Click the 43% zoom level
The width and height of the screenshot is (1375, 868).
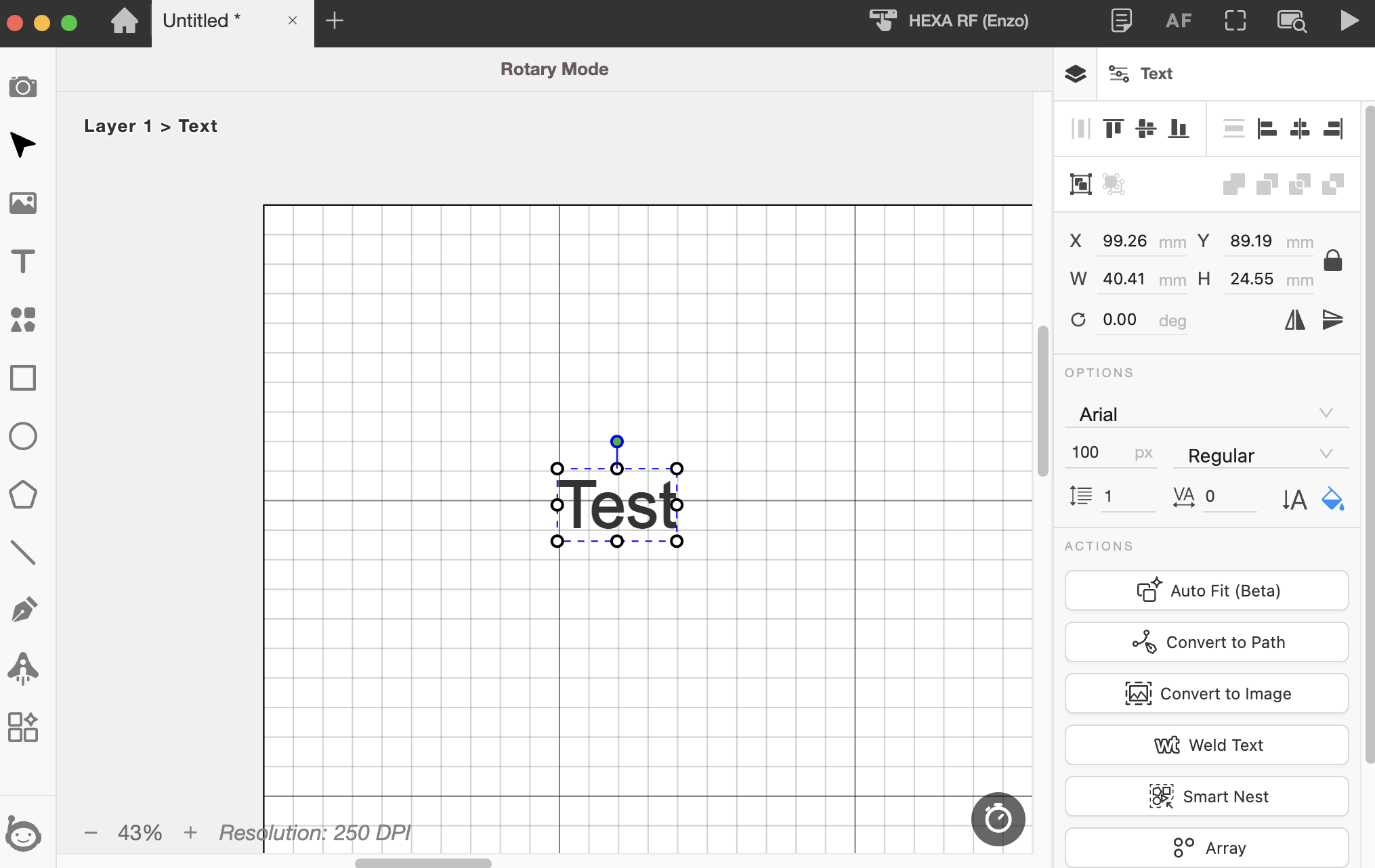tap(140, 833)
